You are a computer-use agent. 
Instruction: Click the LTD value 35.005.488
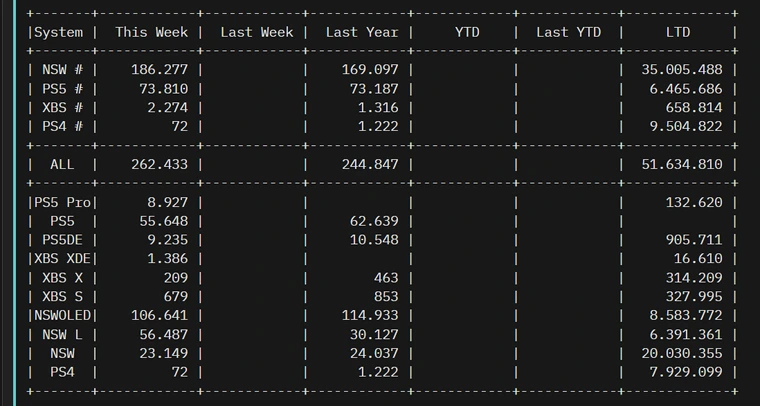click(x=682, y=70)
